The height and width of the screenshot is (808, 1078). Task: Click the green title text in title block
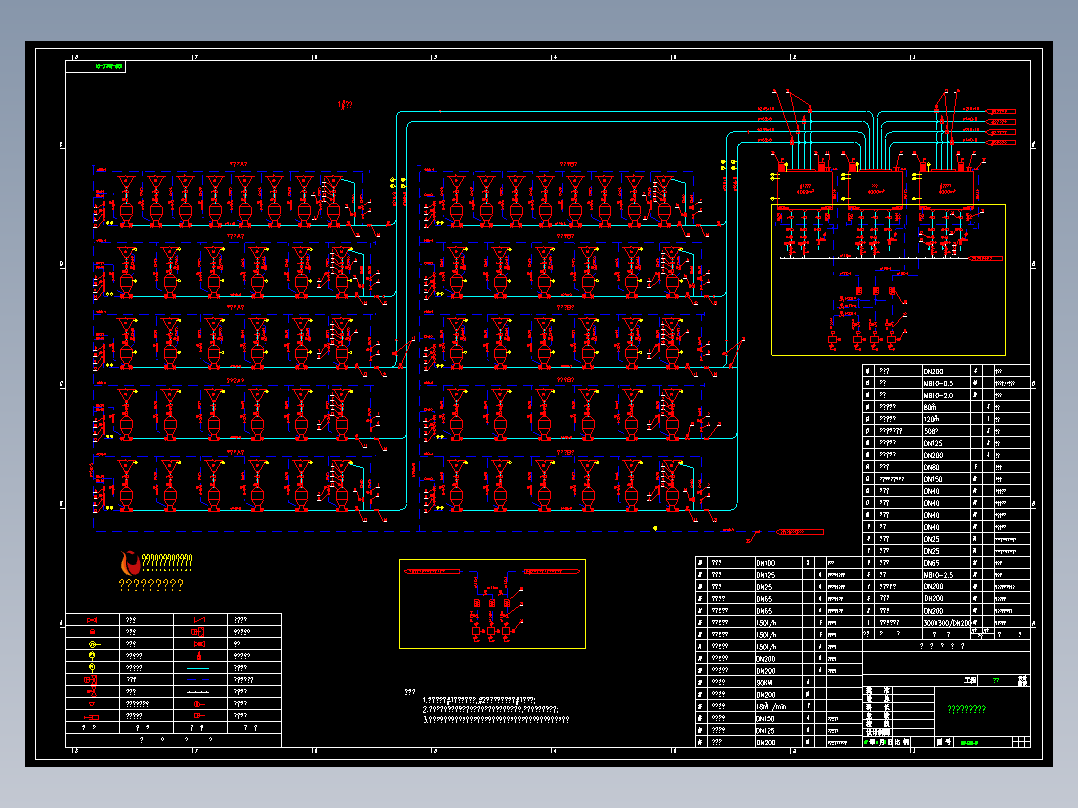click(967, 709)
